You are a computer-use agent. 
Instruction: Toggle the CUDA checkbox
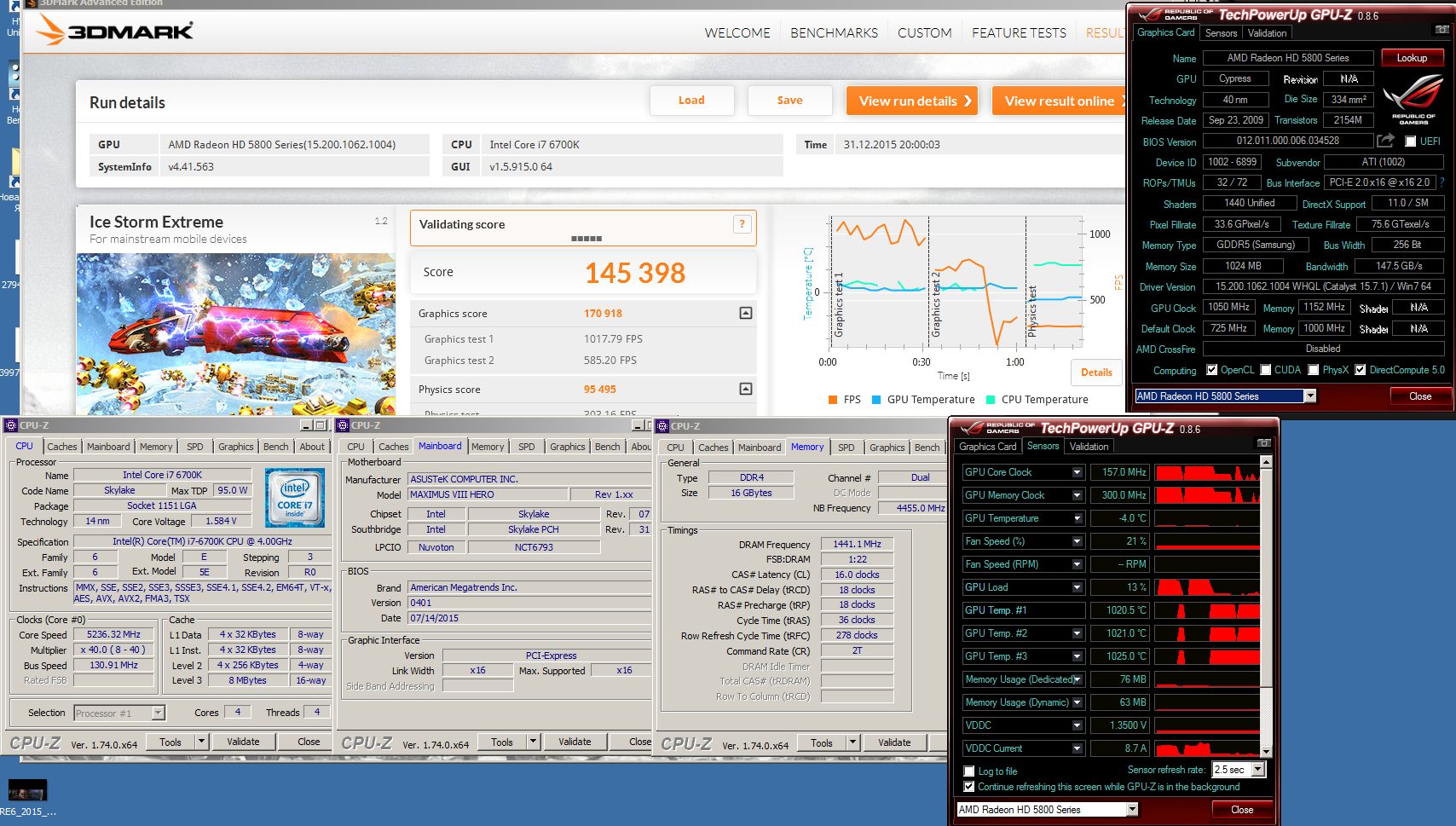1266,370
